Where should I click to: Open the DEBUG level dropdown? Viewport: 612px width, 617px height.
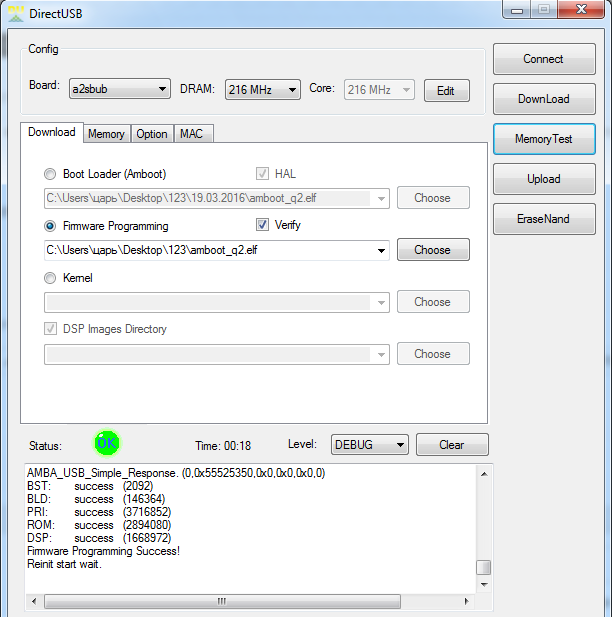click(x=369, y=445)
